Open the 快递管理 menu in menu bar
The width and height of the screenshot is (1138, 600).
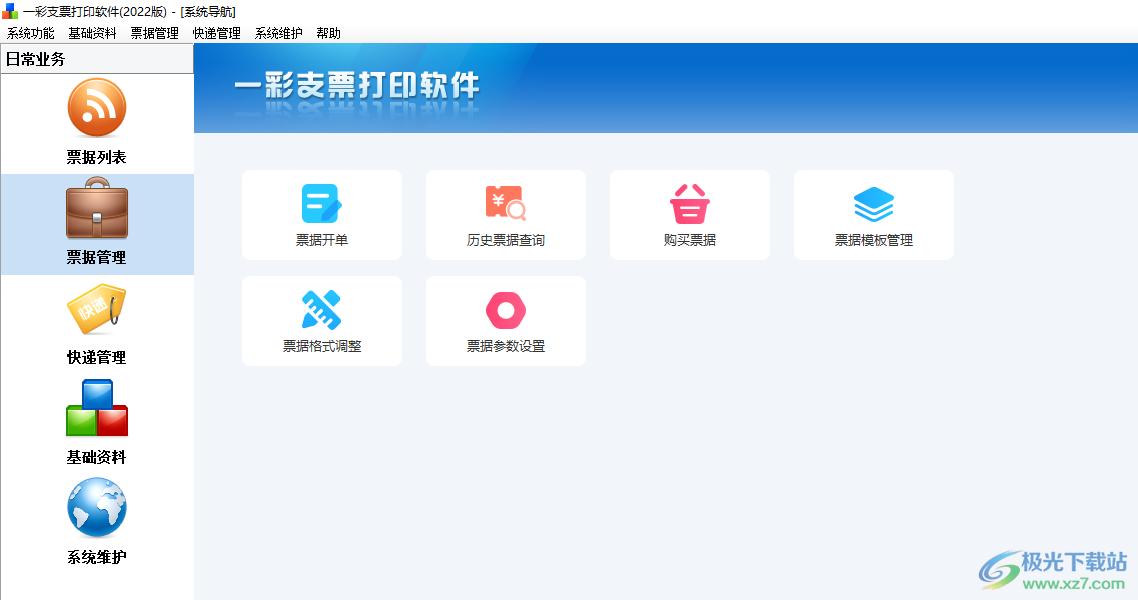(x=217, y=33)
